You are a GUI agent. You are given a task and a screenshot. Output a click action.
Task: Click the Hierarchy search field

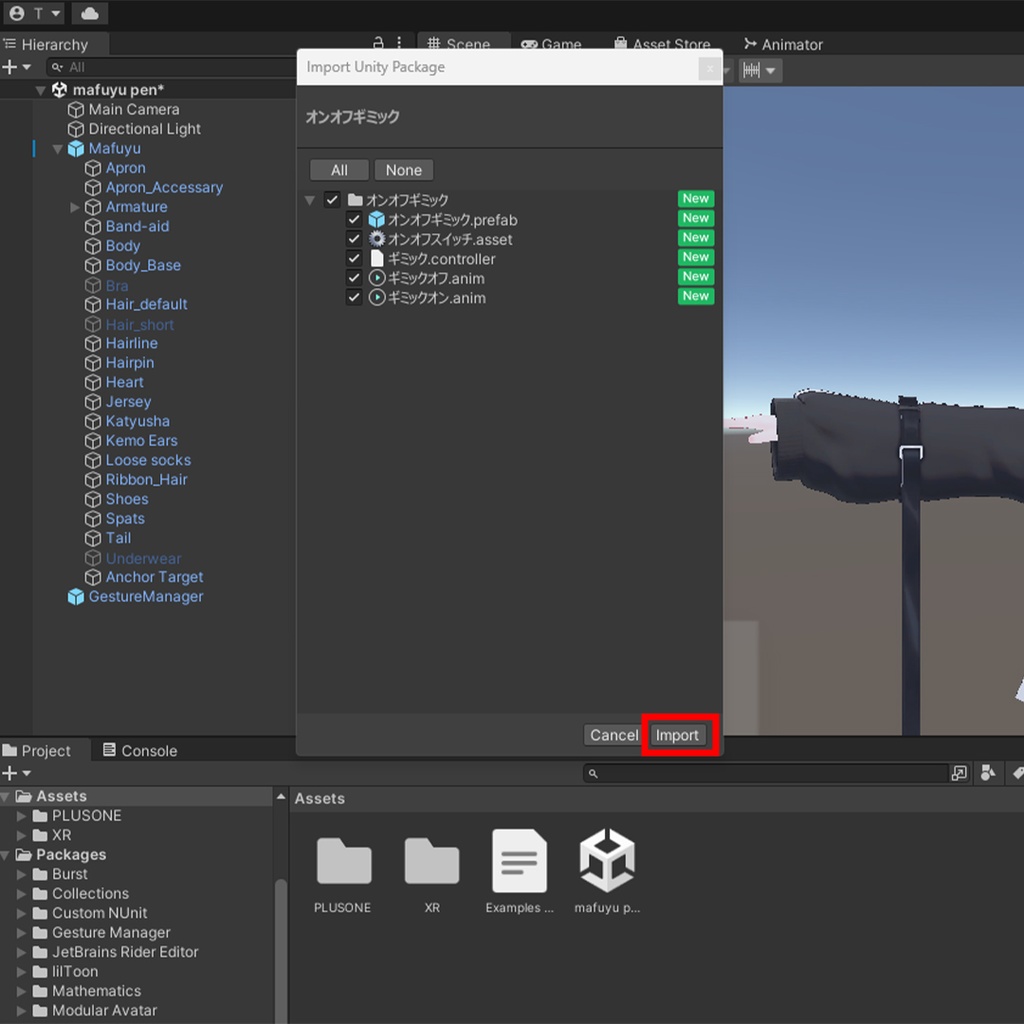click(171, 67)
